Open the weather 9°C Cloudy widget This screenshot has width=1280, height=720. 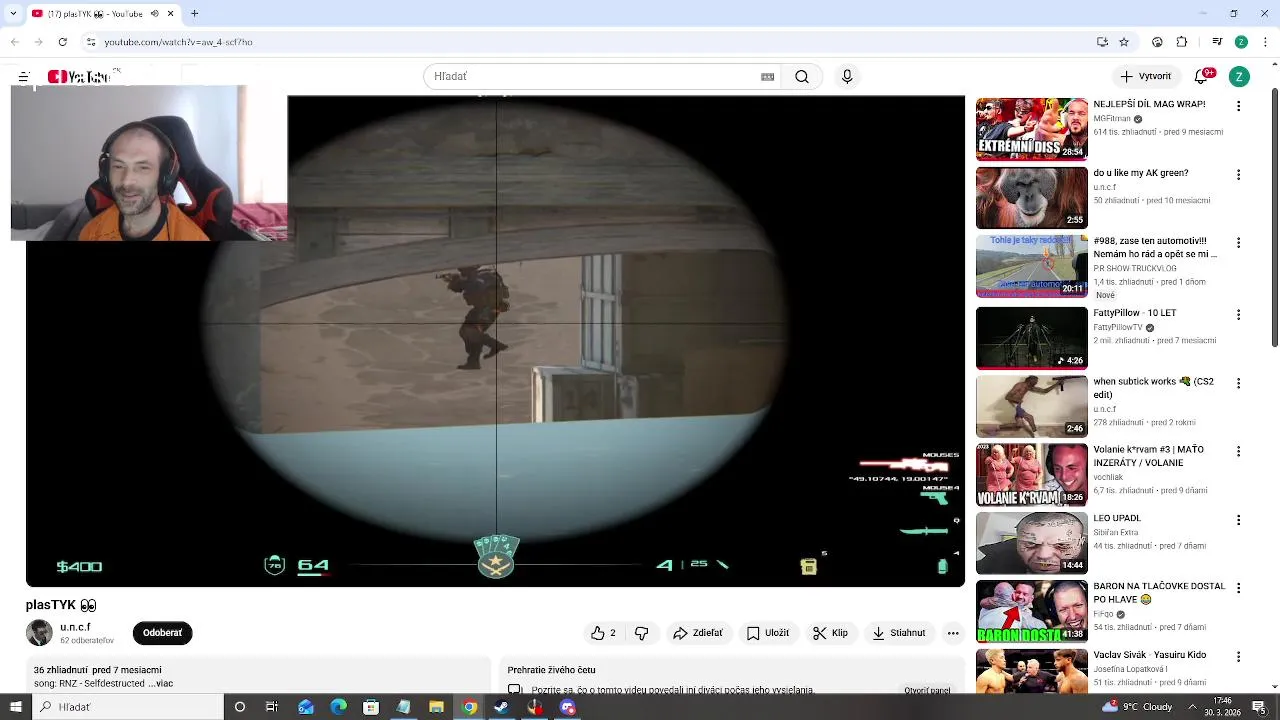1137,707
